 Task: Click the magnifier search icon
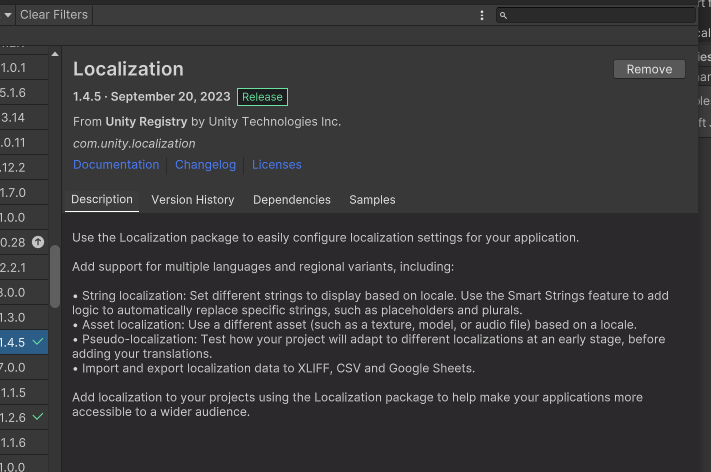coord(503,15)
